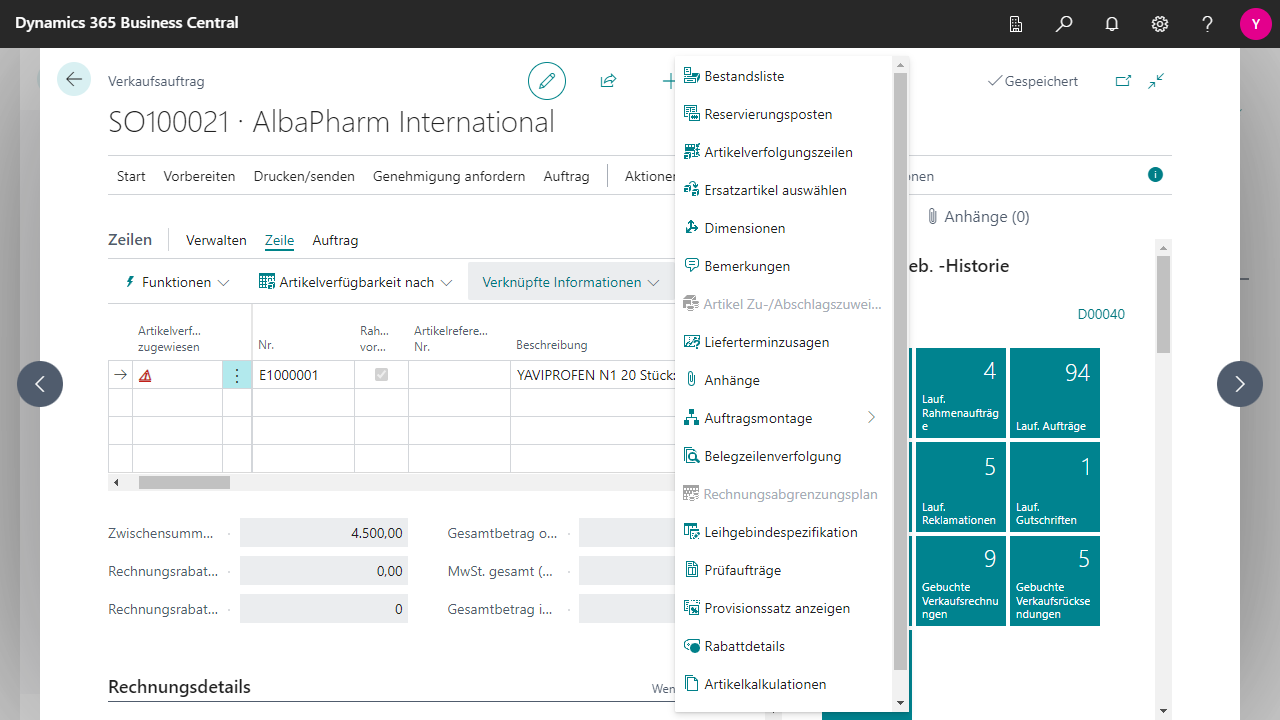Select the Zeile tab
This screenshot has height=720, width=1280.
click(x=279, y=240)
